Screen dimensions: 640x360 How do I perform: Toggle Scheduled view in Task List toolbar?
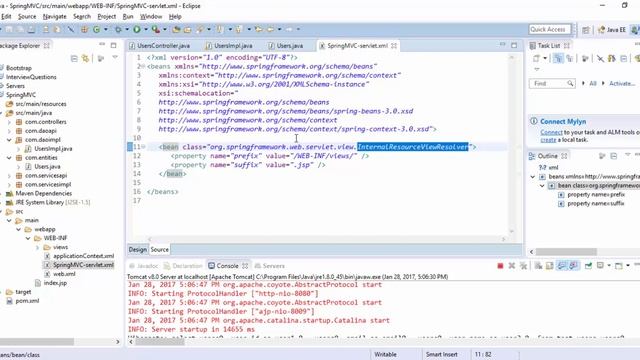[x=569, y=59]
